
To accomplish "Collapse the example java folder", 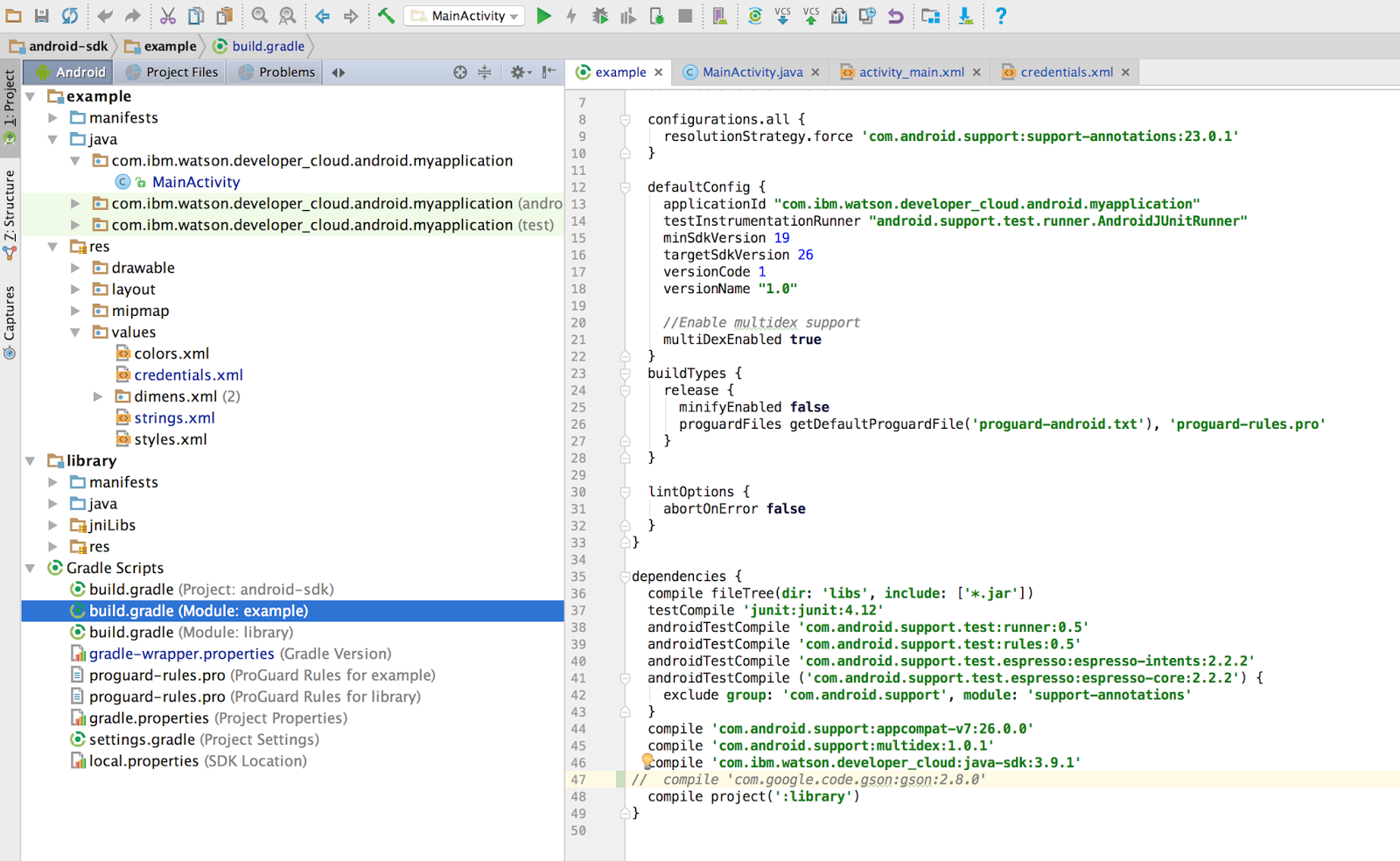I will point(52,139).
